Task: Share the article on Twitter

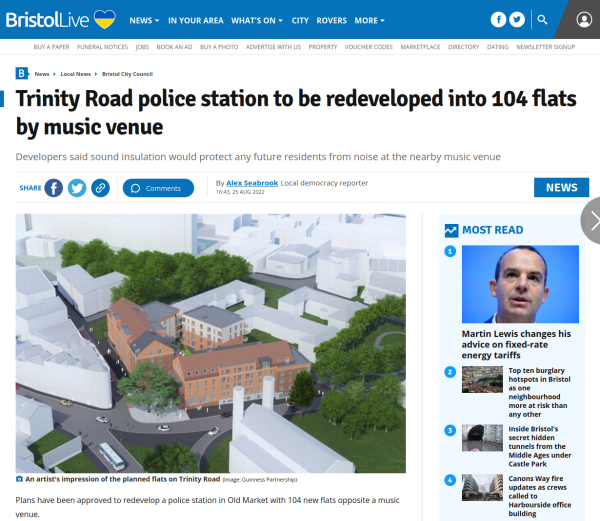Action: click(x=77, y=188)
